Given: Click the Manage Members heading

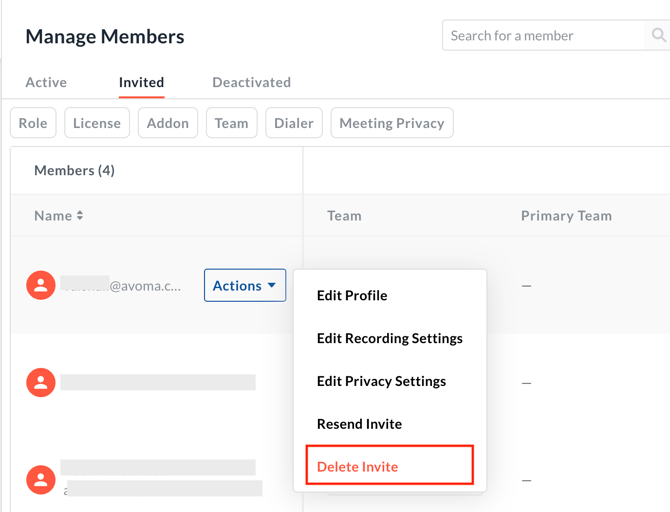Looking at the screenshot, I should pos(105,36).
